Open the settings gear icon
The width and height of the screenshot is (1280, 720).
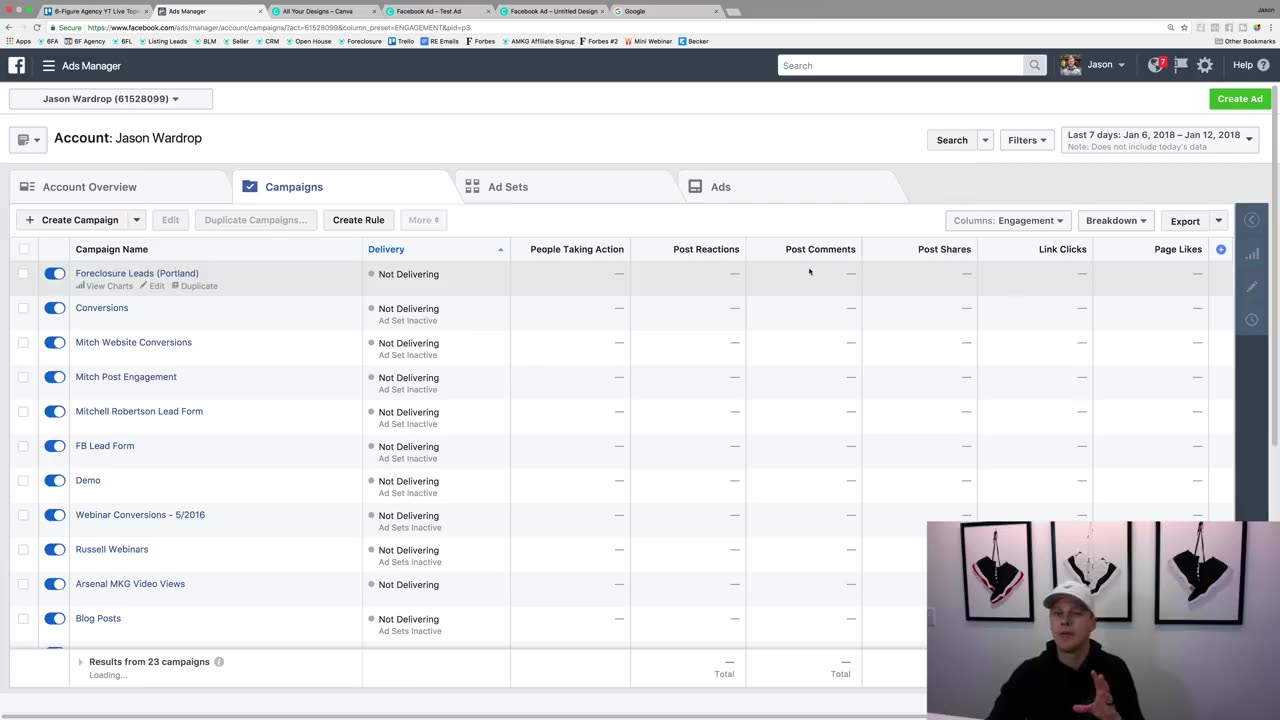tap(1205, 65)
